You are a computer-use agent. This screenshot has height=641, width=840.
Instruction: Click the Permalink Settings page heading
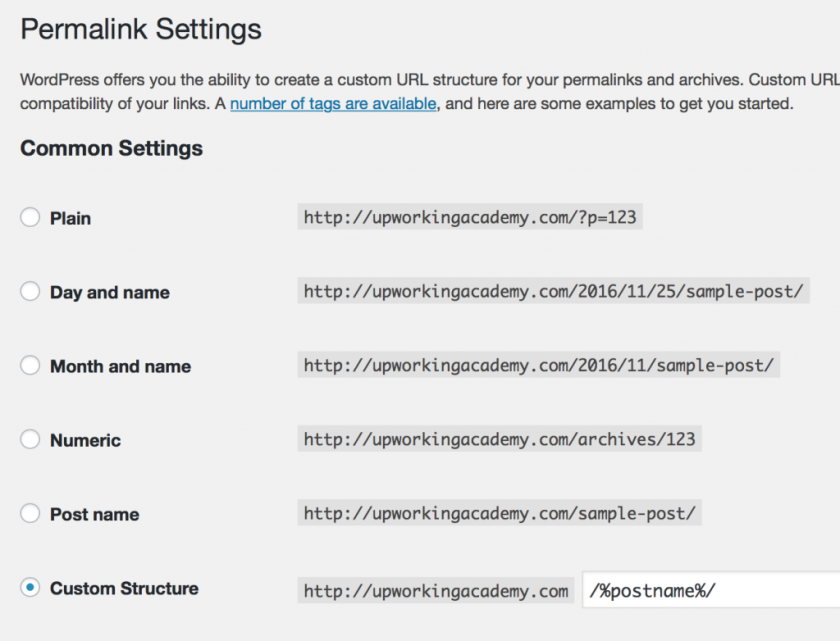(141, 29)
